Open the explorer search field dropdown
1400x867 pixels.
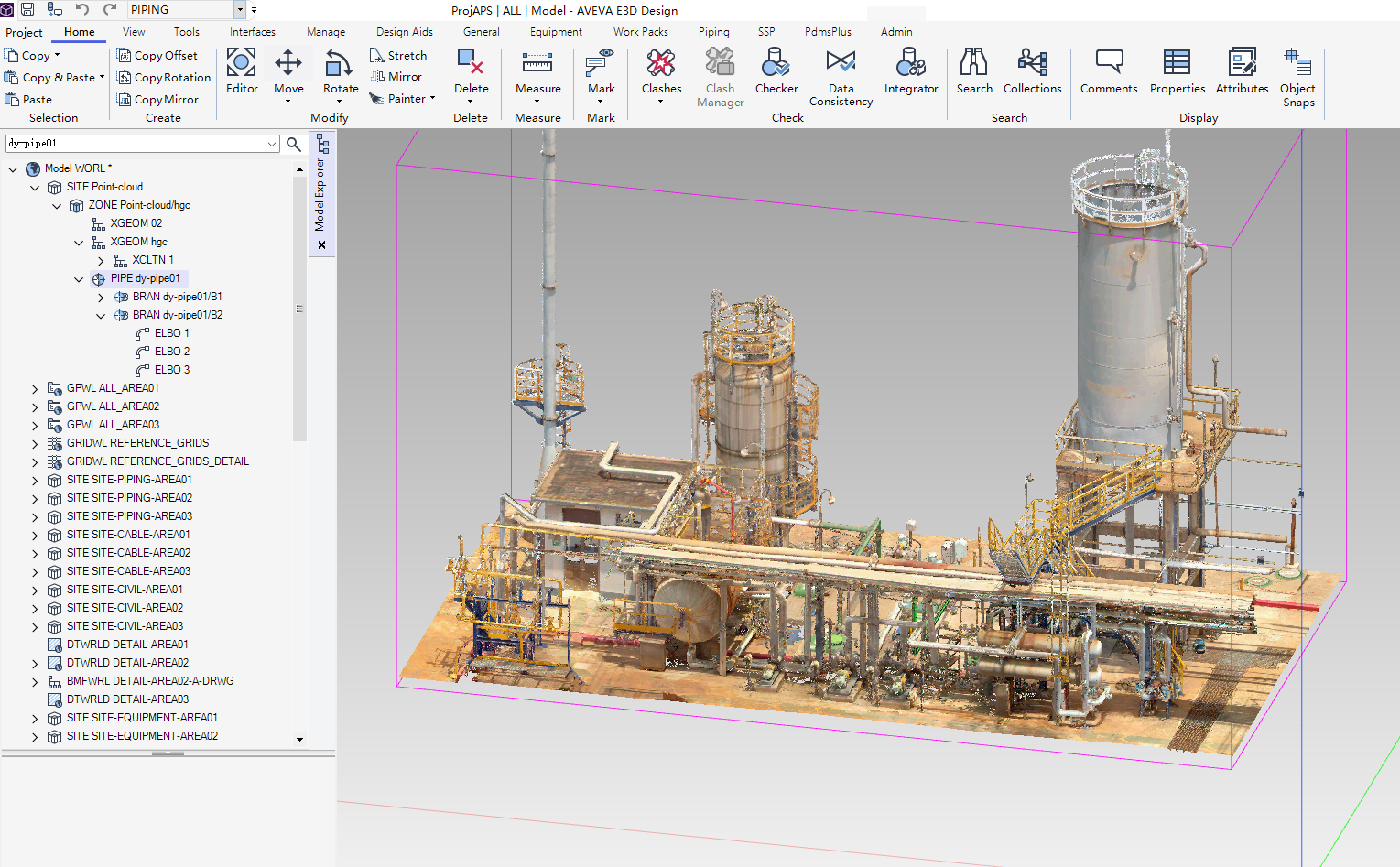pyautogui.click(x=272, y=144)
